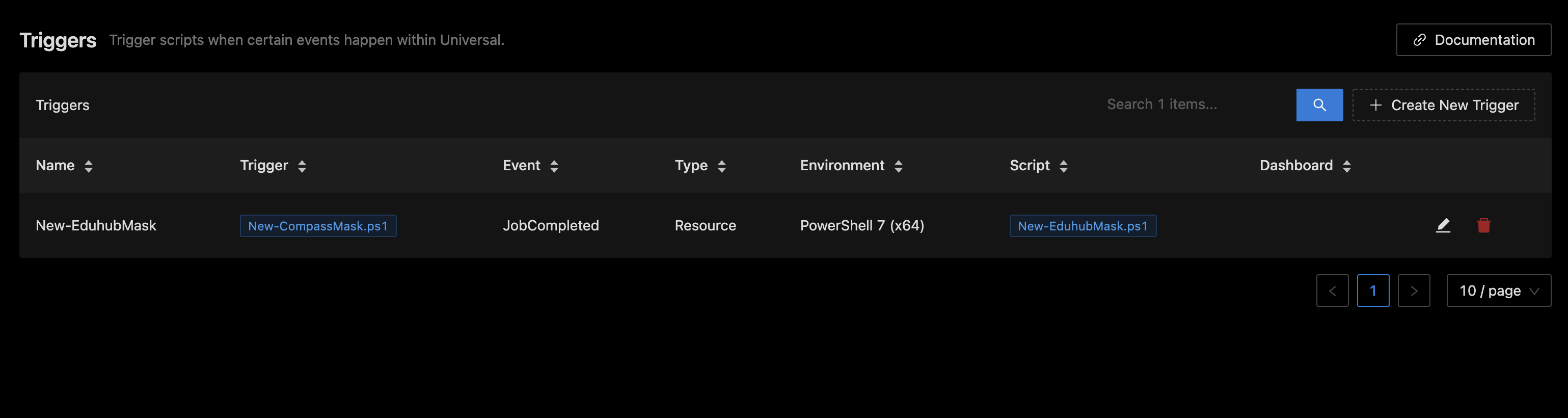This screenshot has height=418, width=1568.
Task: Open the Documentation link button
Action: pyautogui.click(x=1473, y=40)
